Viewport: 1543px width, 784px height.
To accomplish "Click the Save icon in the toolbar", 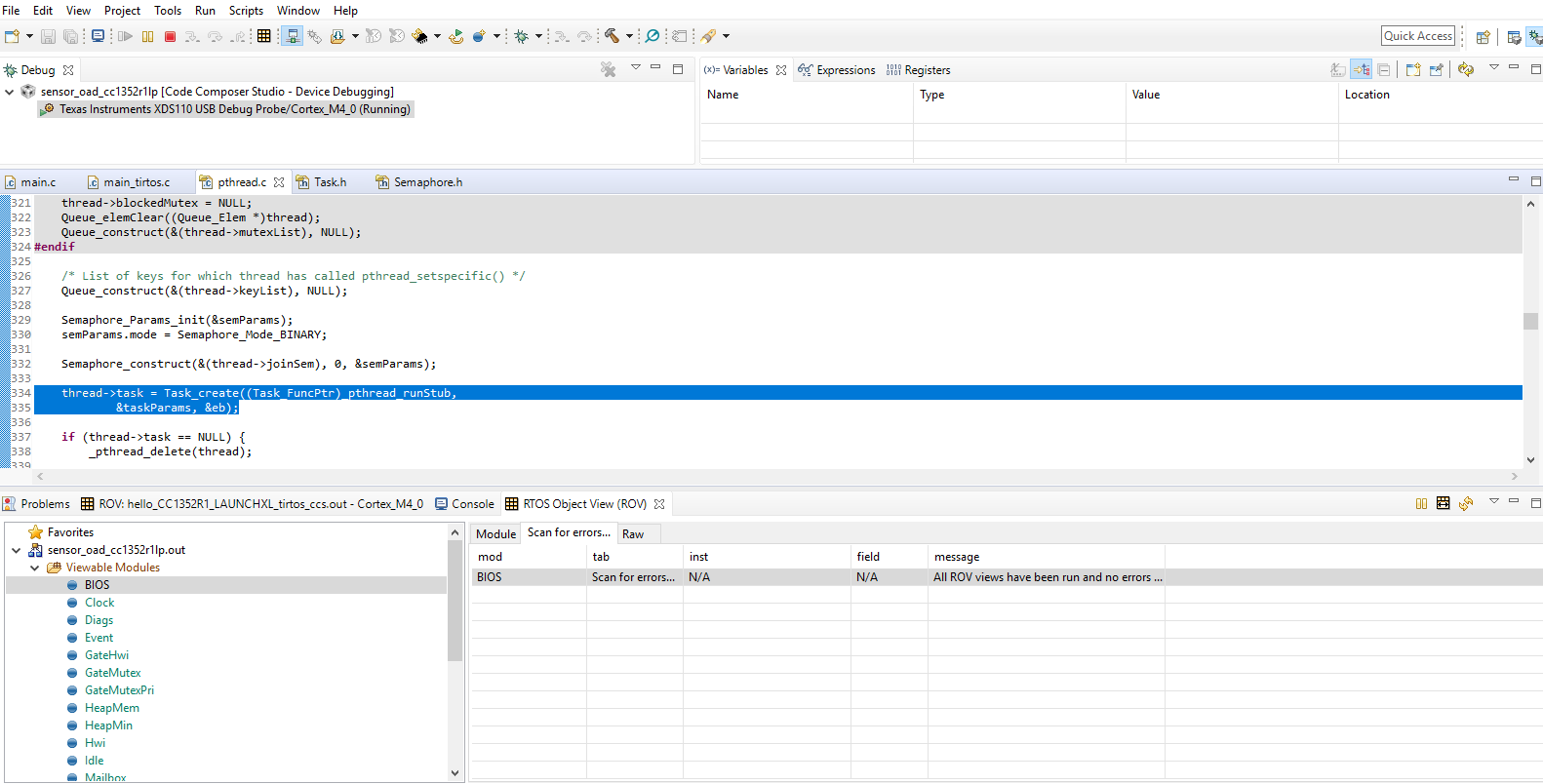I will 48,36.
